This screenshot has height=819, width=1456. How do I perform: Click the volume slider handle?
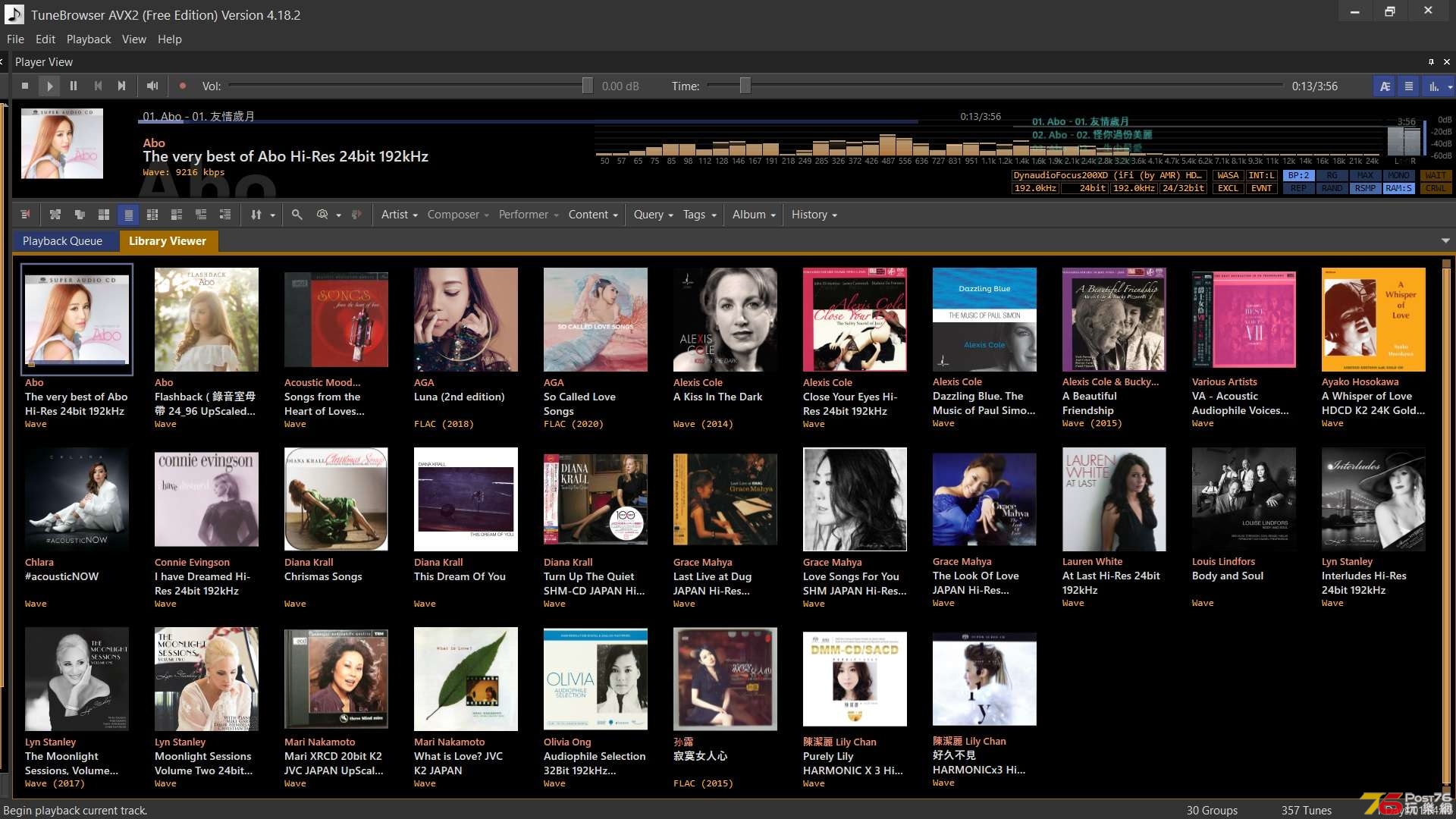pos(587,86)
